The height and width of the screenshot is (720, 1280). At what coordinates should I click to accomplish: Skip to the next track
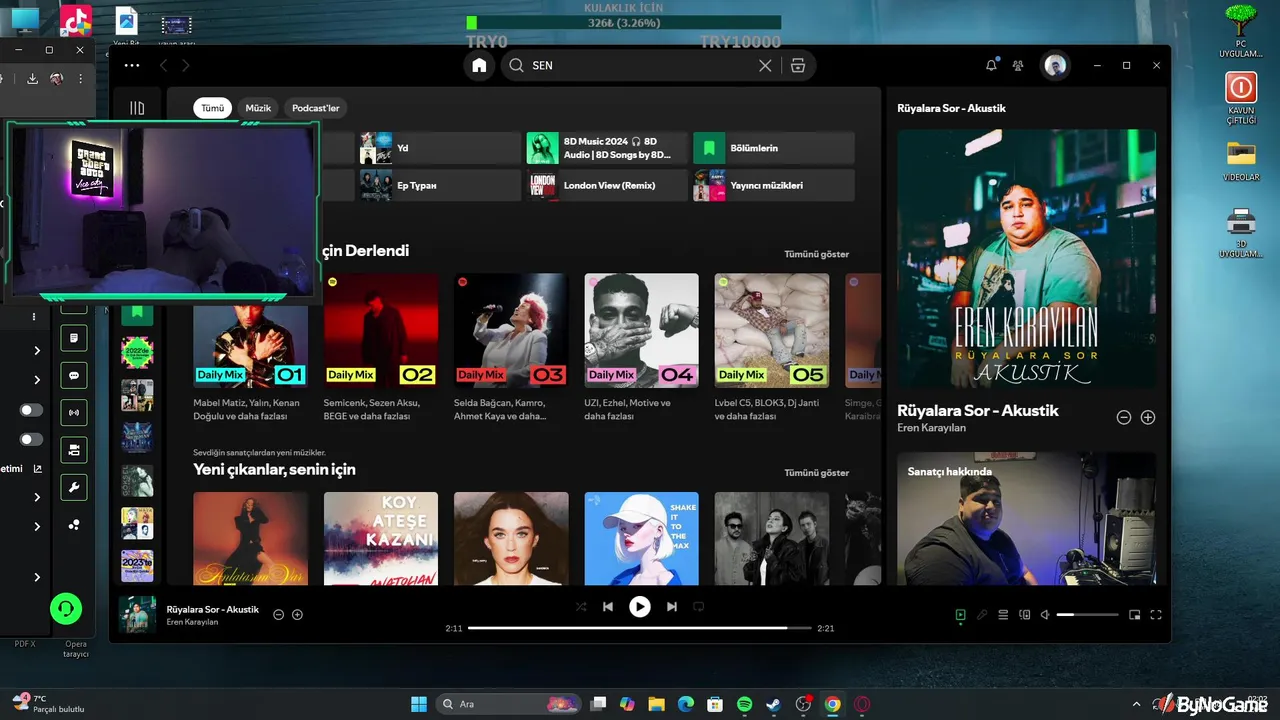click(672, 606)
